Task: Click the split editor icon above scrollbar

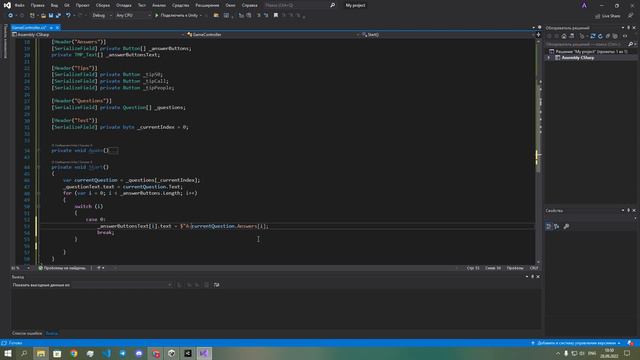Action: pyautogui.click(x=538, y=35)
